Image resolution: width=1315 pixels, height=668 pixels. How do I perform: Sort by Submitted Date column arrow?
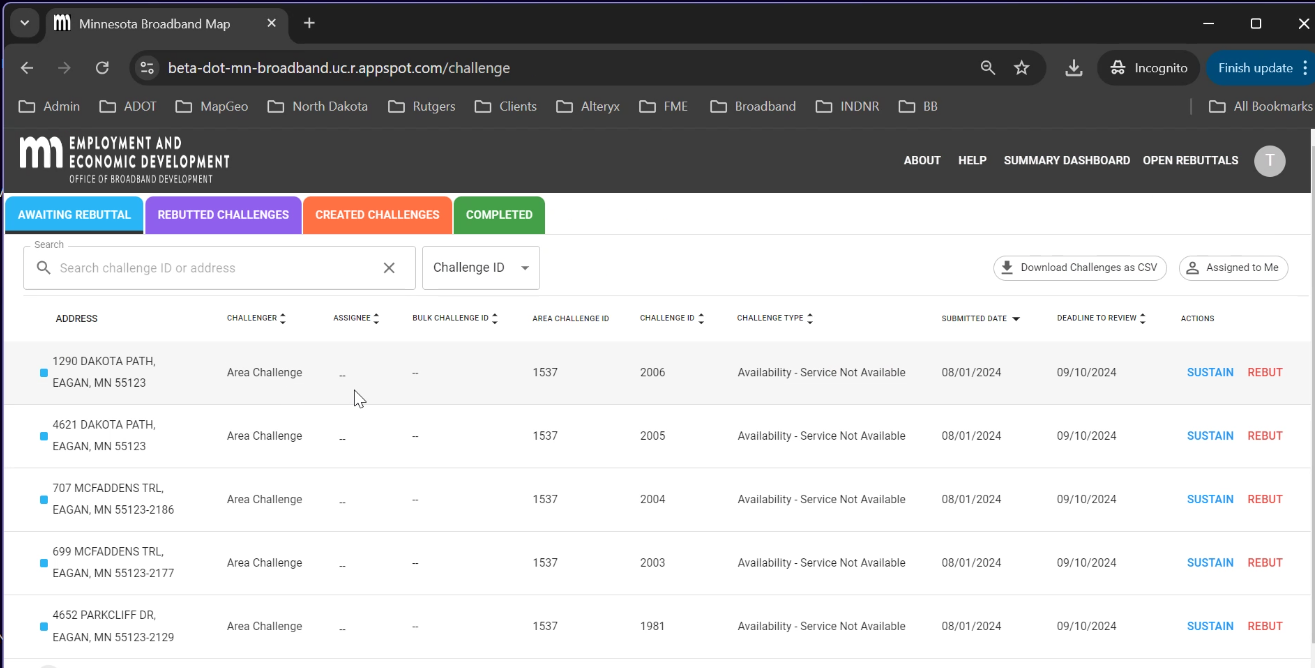coord(1016,319)
